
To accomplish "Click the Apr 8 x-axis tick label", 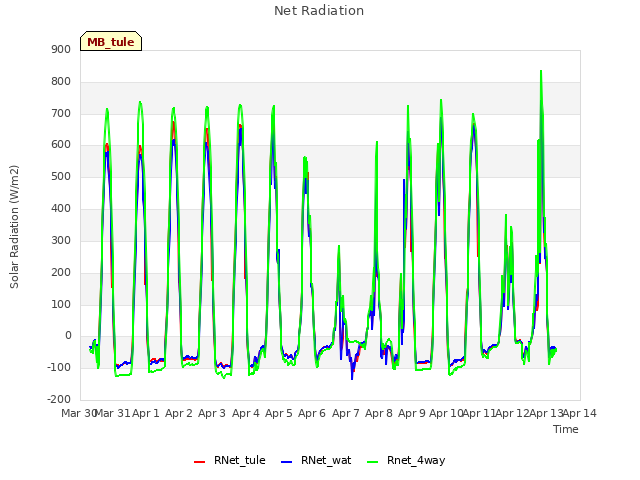I will pyautogui.click(x=379, y=413).
